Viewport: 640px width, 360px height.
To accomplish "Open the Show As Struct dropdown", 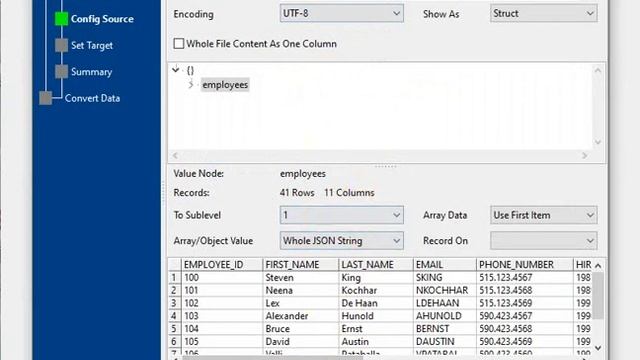I will point(544,13).
